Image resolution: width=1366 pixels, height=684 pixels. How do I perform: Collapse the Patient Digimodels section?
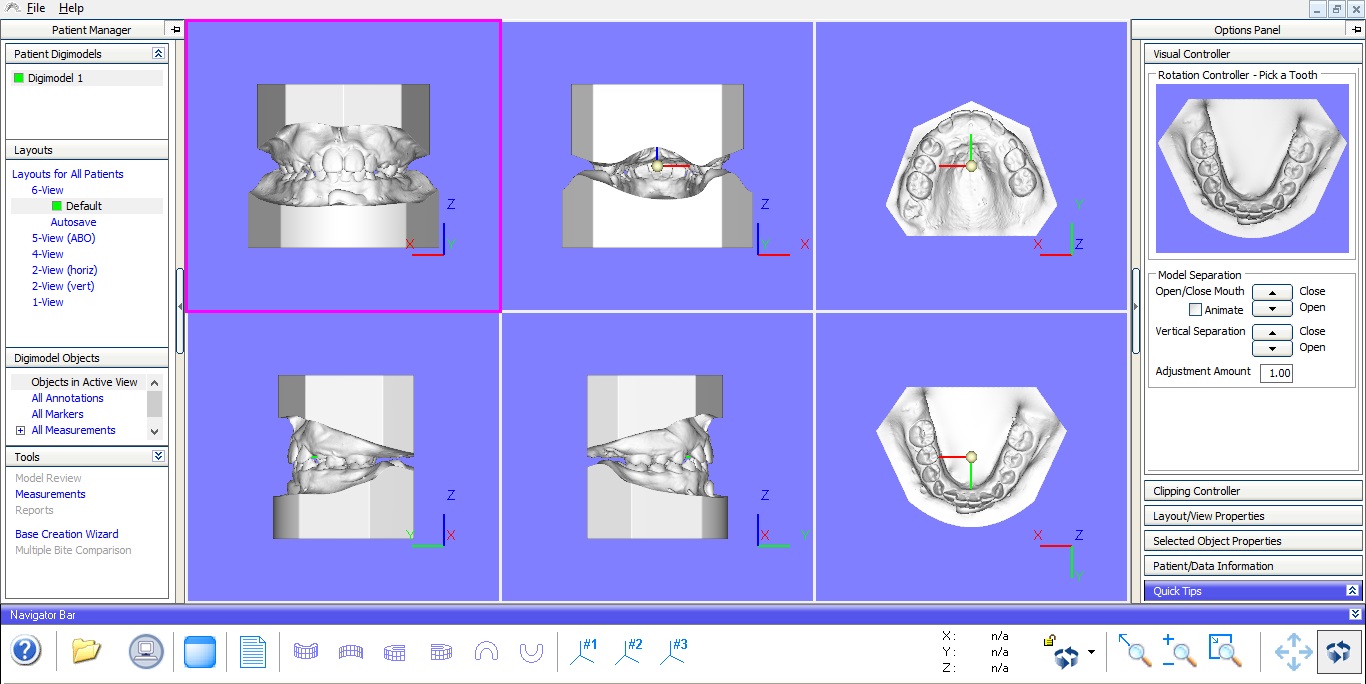158,54
